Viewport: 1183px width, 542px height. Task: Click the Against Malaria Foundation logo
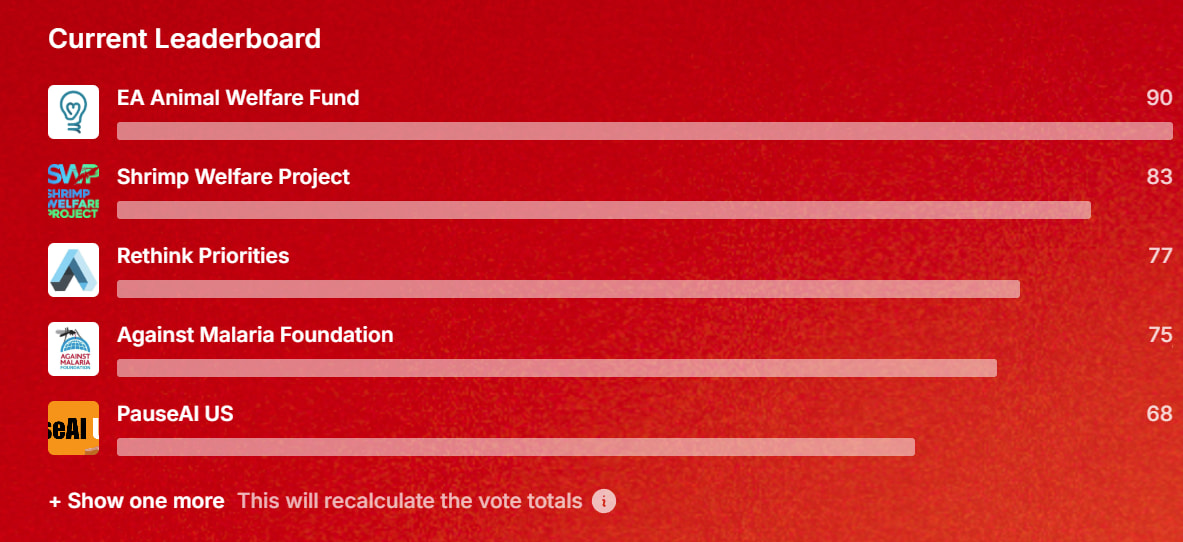point(73,349)
